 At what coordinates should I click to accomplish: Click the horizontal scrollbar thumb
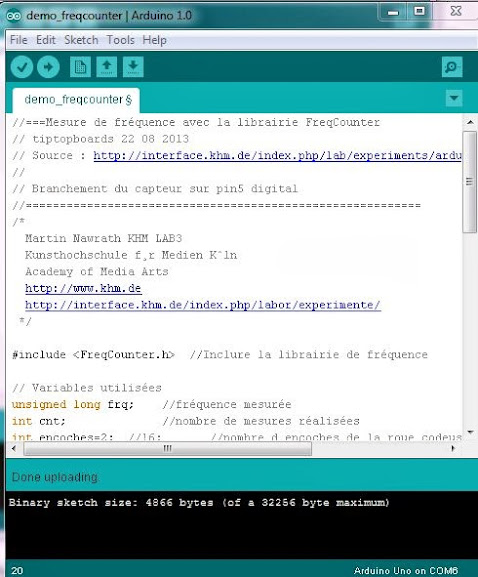tap(168, 449)
